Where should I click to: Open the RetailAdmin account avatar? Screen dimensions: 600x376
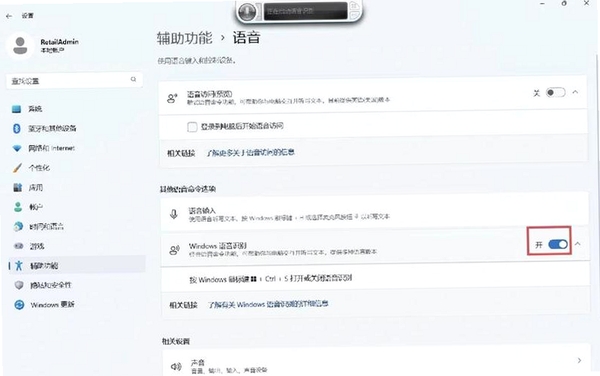[x=20, y=46]
